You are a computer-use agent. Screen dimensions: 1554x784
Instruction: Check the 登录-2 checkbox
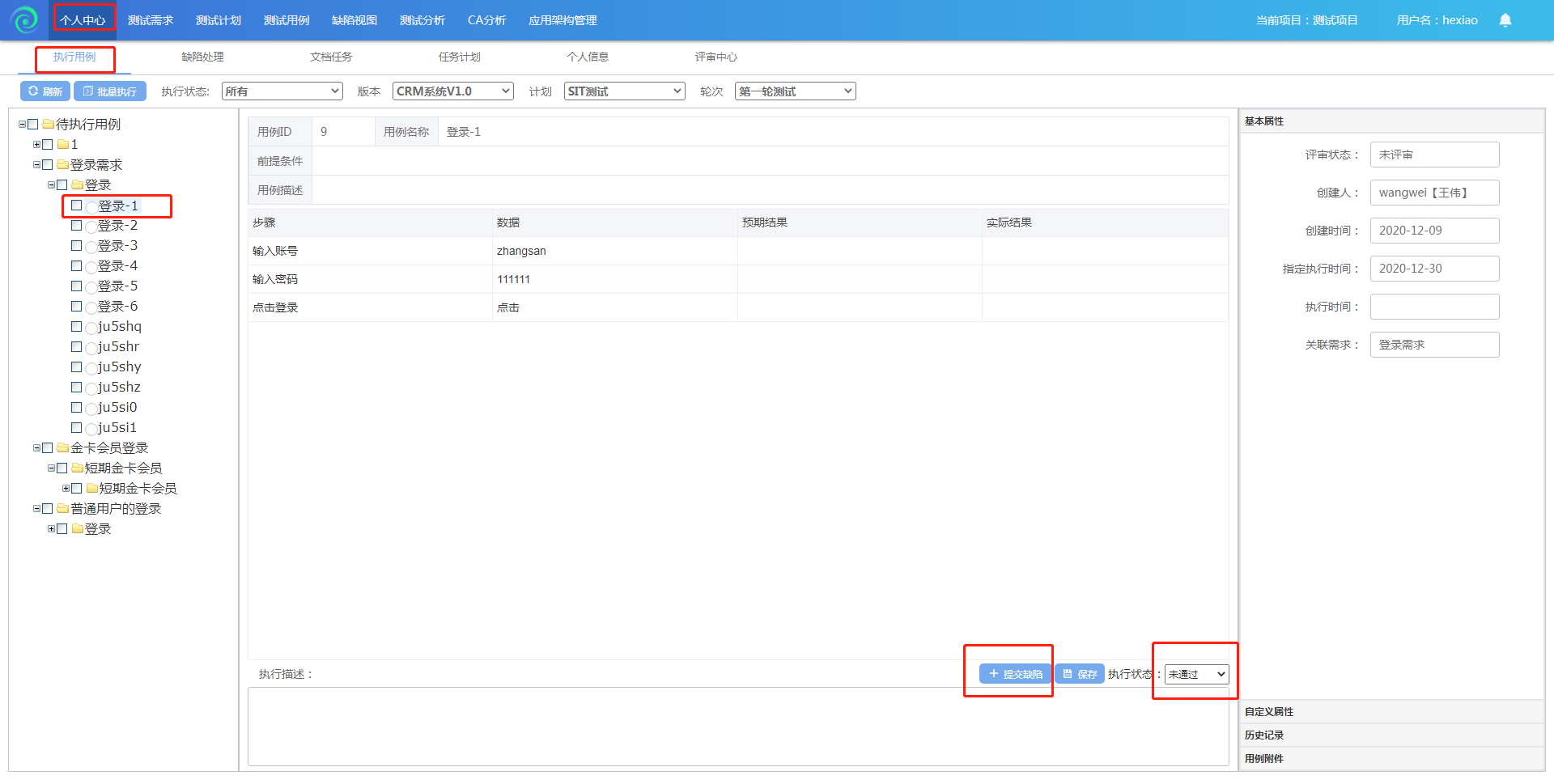[77, 226]
